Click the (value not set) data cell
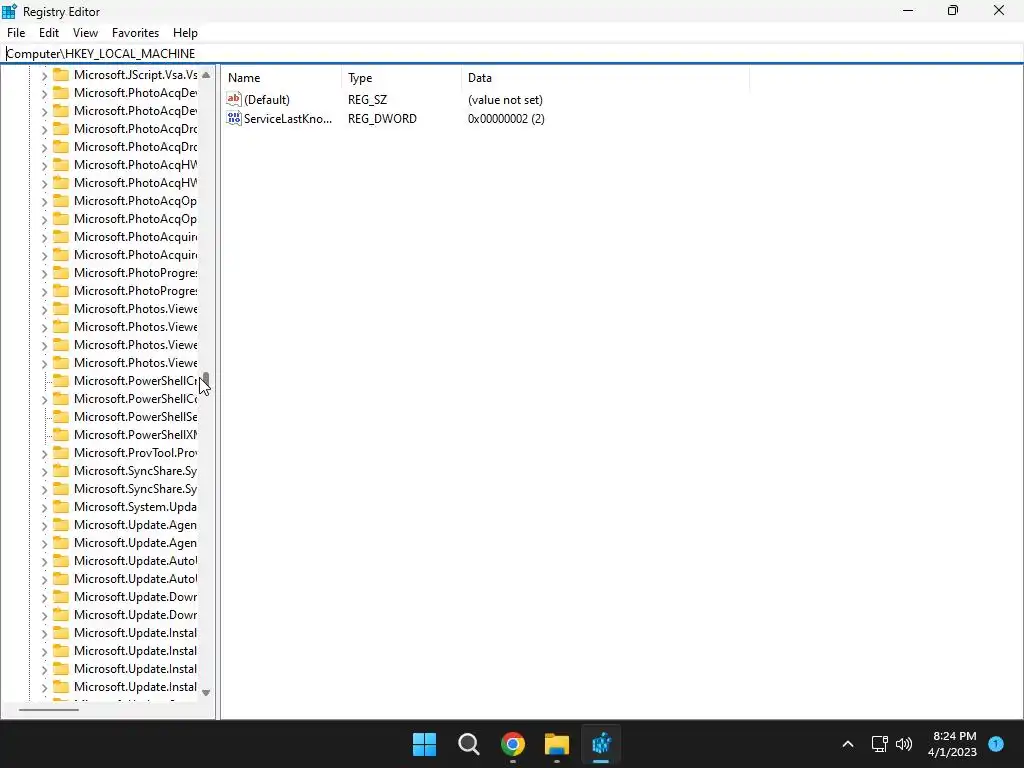The image size is (1024, 768). coord(505,100)
